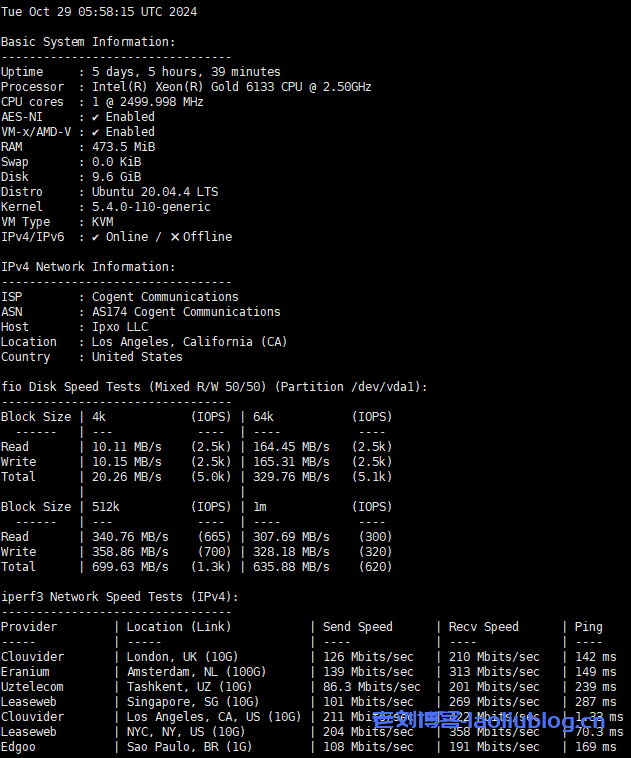This screenshot has height=758, width=631.
Task: Select the Basic System Information heading
Action: [87, 42]
